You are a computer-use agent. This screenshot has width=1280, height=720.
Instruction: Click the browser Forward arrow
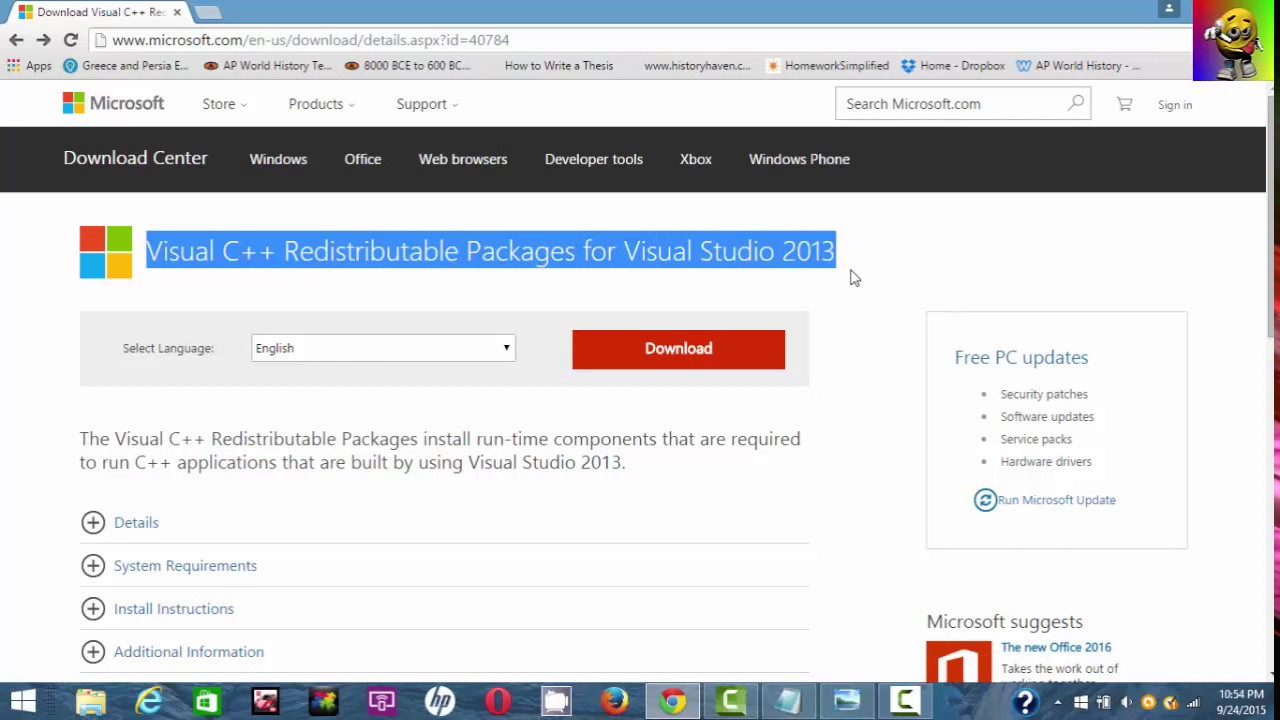(43, 40)
